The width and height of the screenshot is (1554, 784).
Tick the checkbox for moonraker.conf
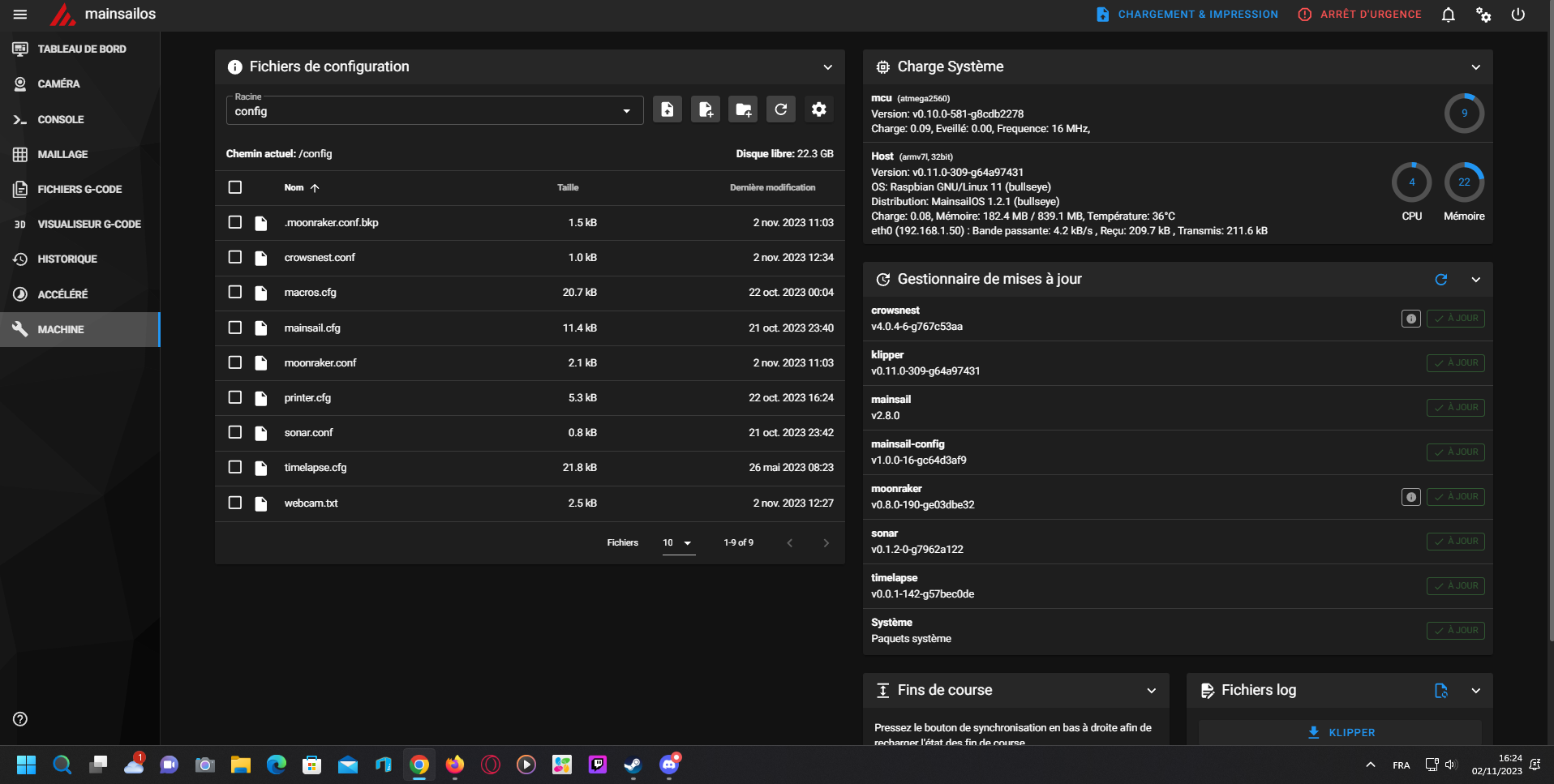235,362
